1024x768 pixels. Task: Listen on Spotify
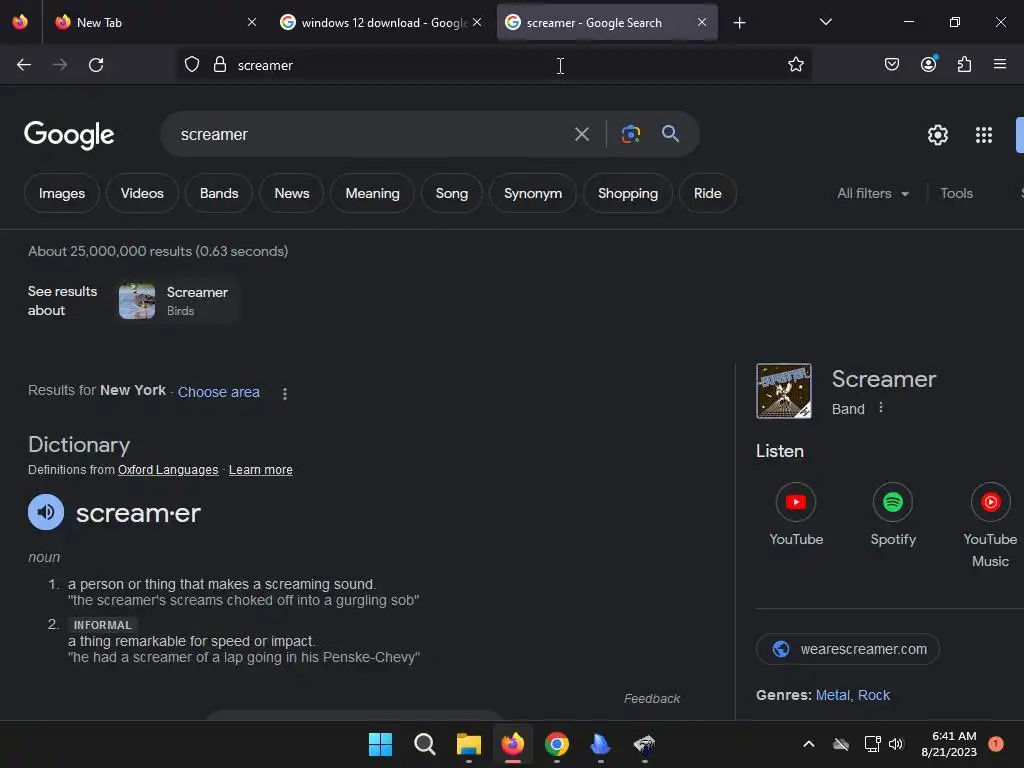click(893, 514)
